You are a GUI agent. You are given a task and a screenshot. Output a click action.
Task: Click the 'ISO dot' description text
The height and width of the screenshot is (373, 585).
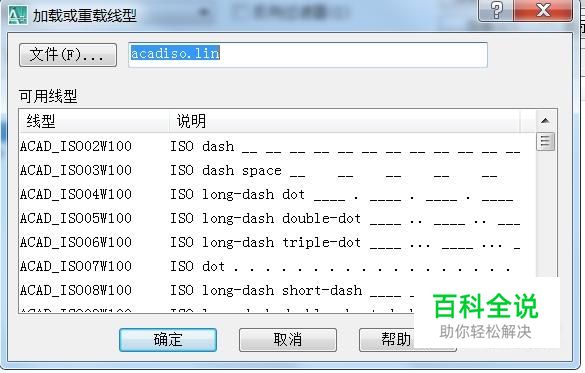tap(197, 266)
